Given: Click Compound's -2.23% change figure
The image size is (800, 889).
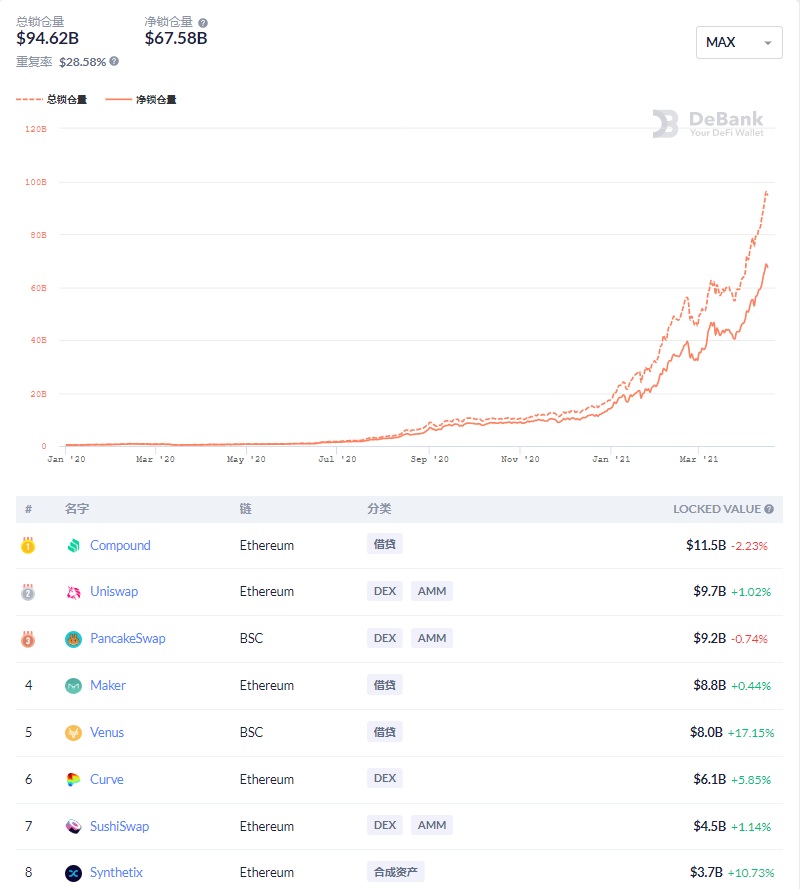Looking at the screenshot, I should point(749,546).
